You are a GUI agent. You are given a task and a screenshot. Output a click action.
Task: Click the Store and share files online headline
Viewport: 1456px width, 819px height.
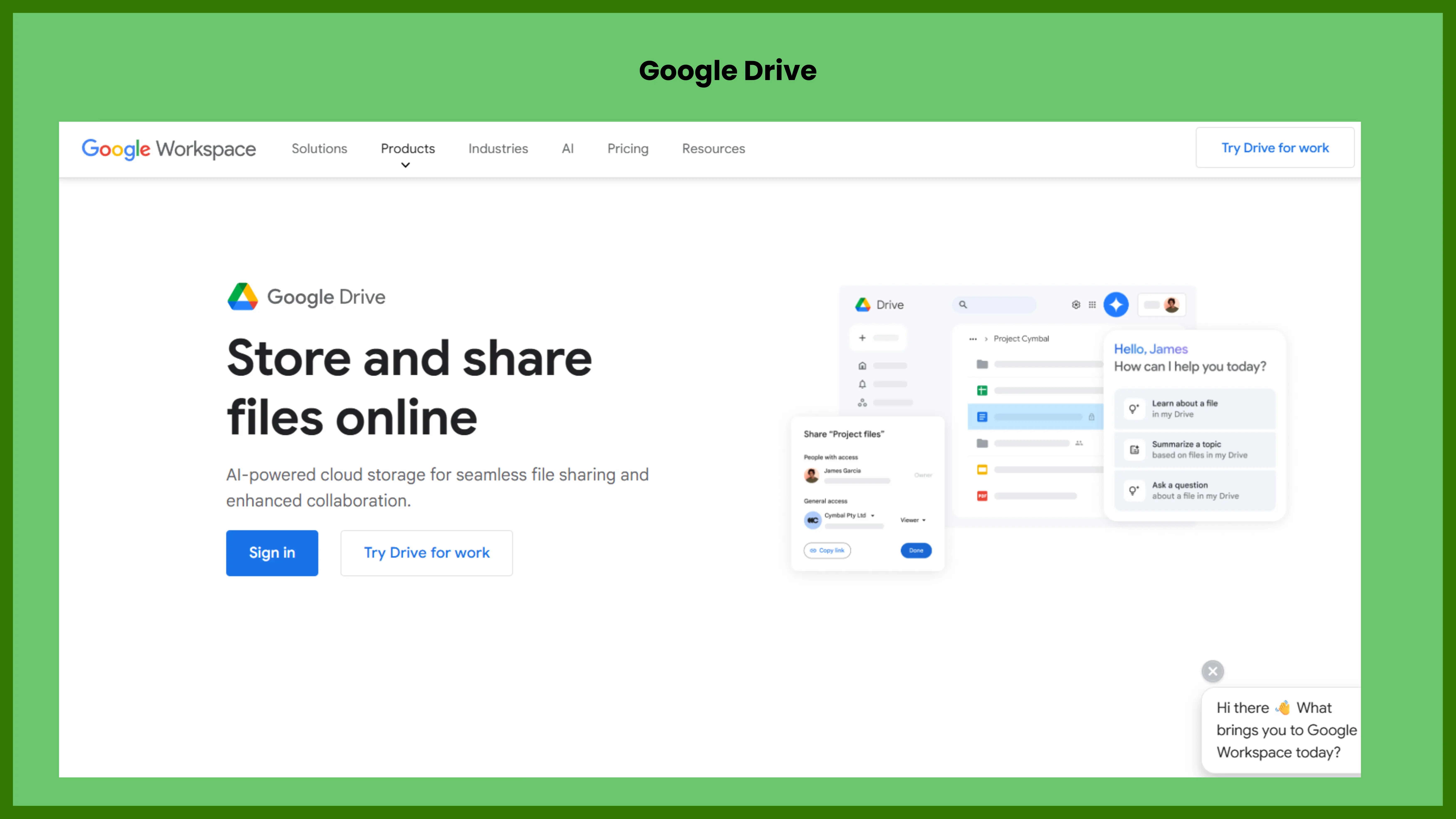409,388
